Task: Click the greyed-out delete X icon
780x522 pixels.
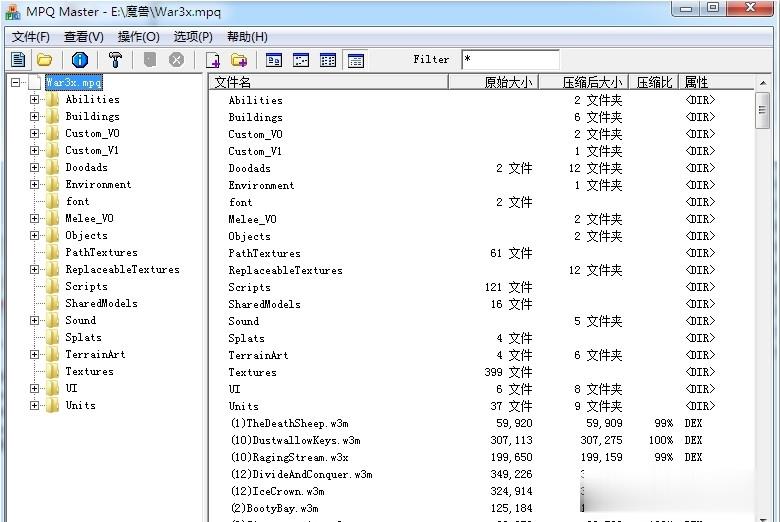Action: (176, 60)
